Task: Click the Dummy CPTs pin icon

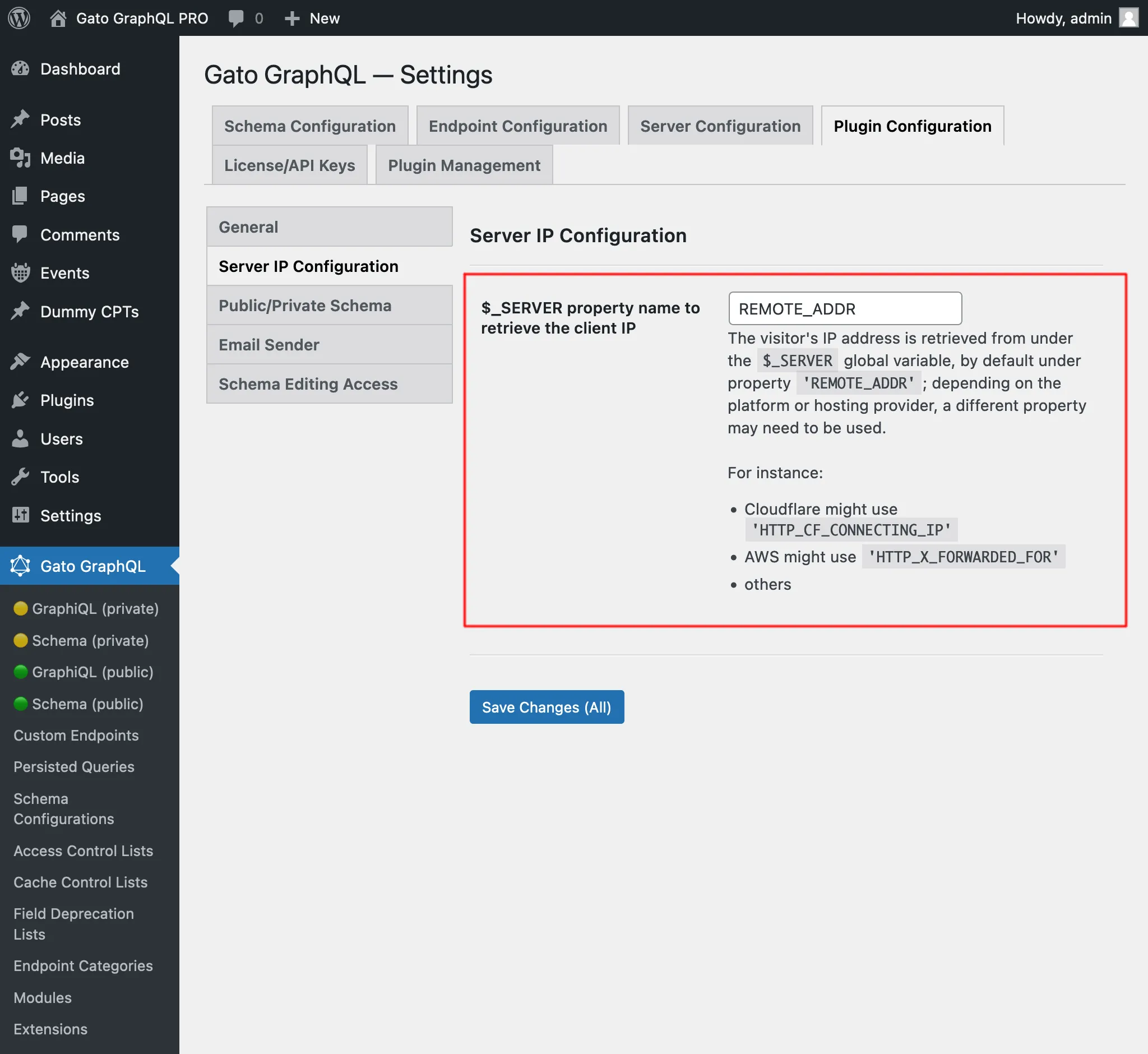Action: coord(21,311)
